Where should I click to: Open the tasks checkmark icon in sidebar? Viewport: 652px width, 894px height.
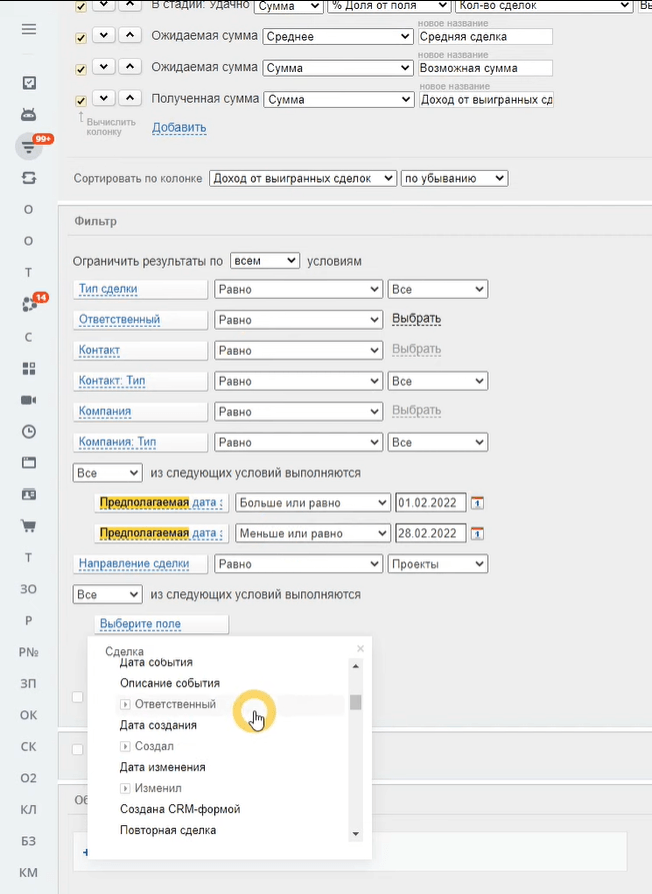[29, 83]
